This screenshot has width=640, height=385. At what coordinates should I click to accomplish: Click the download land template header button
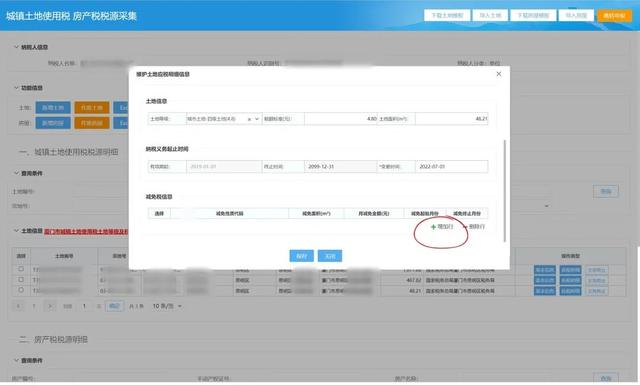[x=447, y=16]
